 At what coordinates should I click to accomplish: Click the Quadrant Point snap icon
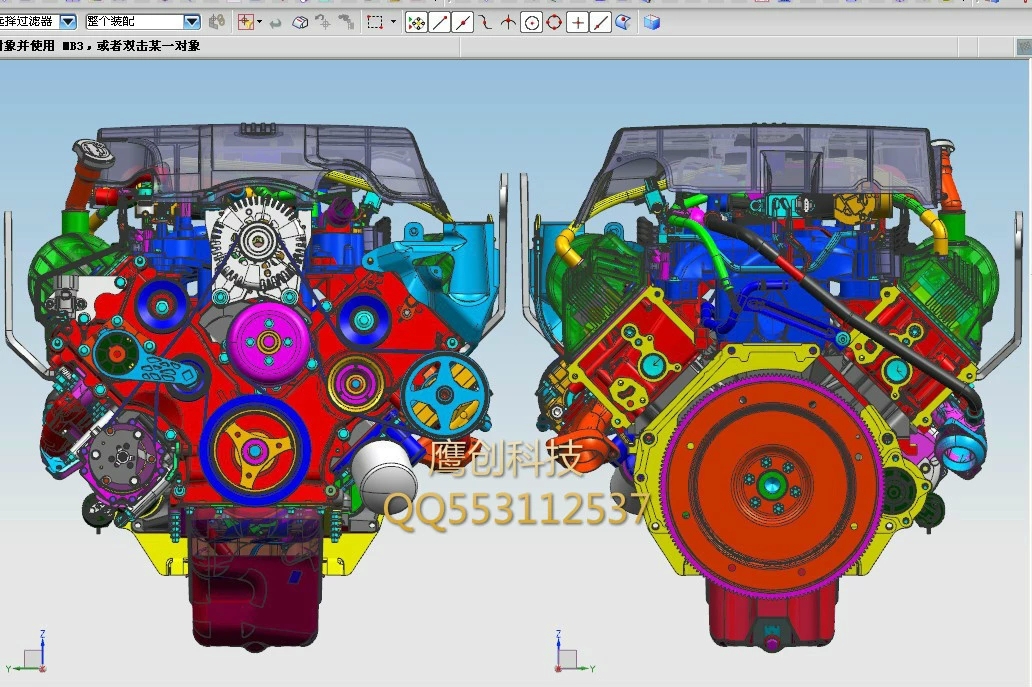tap(554, 22)
